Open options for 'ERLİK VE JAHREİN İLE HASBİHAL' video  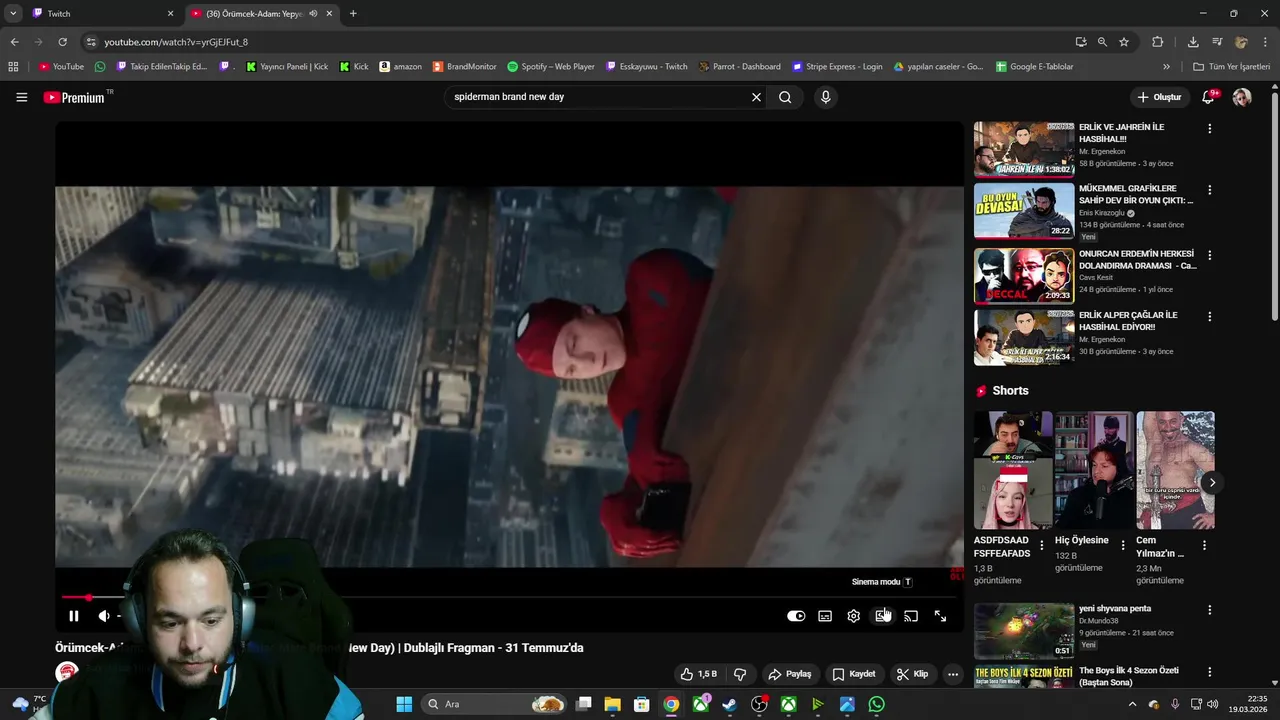(x=1209, y=129)
